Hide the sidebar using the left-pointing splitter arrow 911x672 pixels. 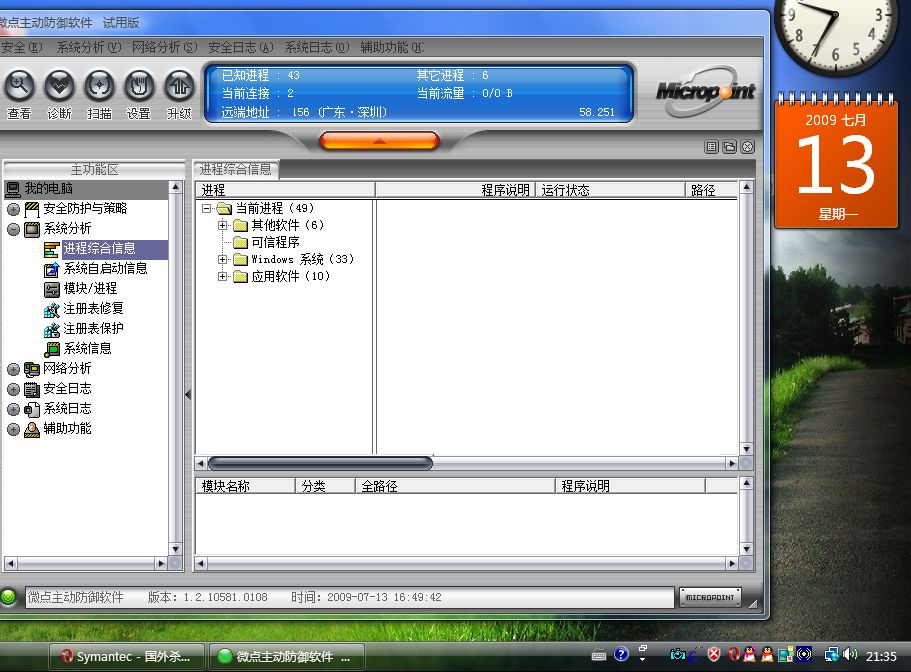[188, 394]
